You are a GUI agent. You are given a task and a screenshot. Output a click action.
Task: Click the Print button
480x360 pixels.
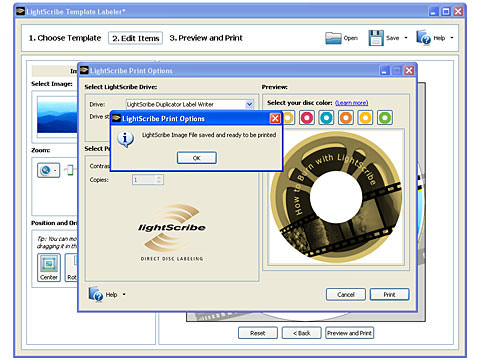(389, 294)
